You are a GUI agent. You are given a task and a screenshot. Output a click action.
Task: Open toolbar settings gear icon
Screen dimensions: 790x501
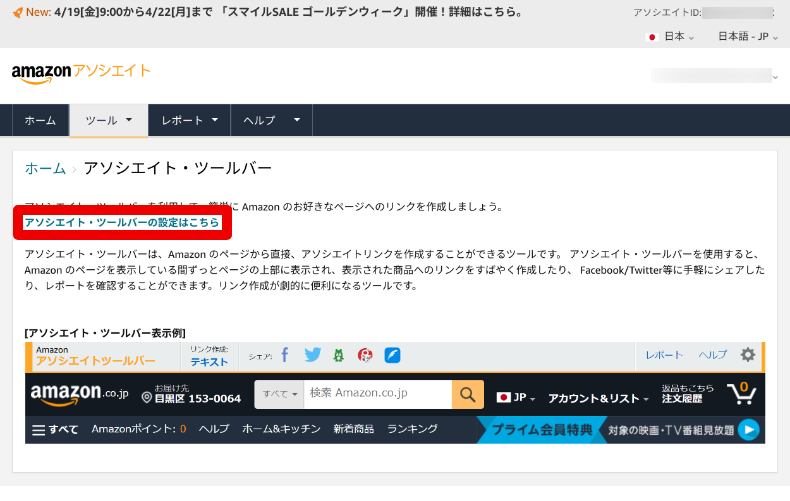[748, 355]
